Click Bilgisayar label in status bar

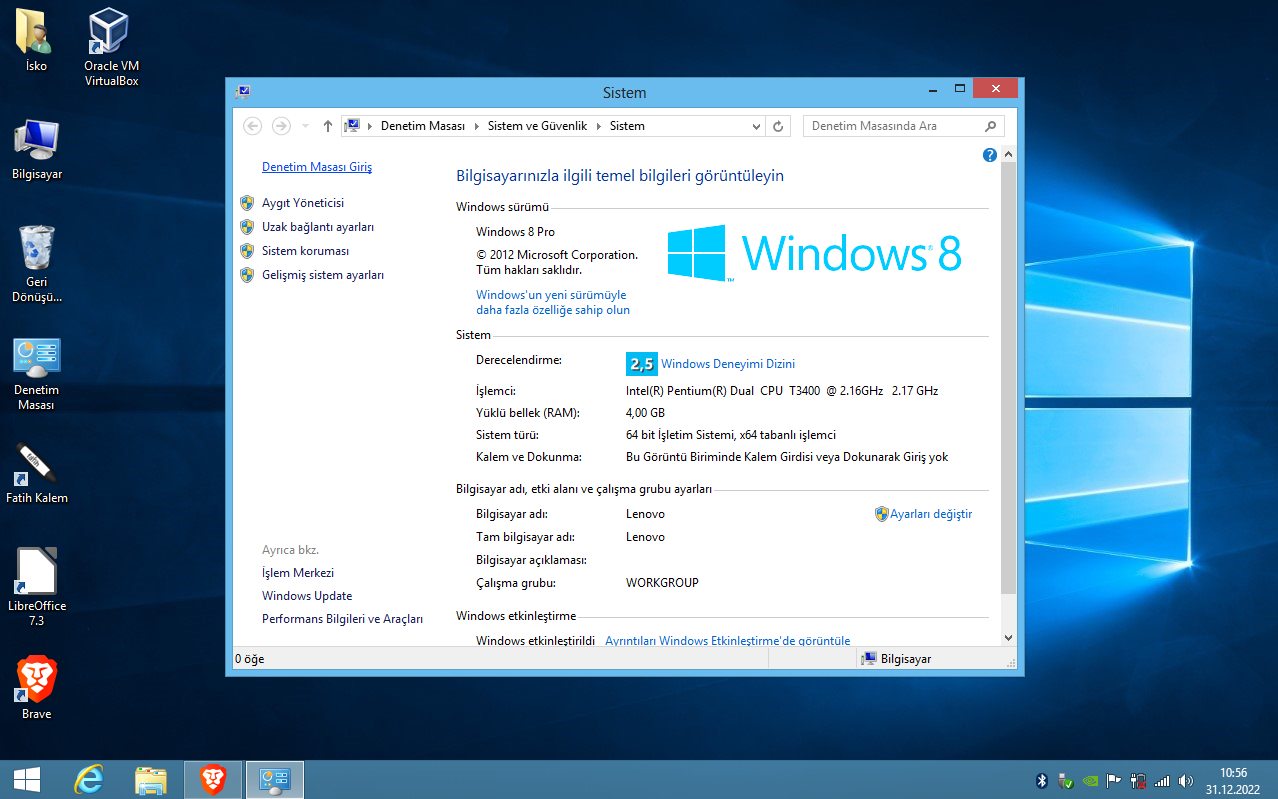(x=905, y=659)
